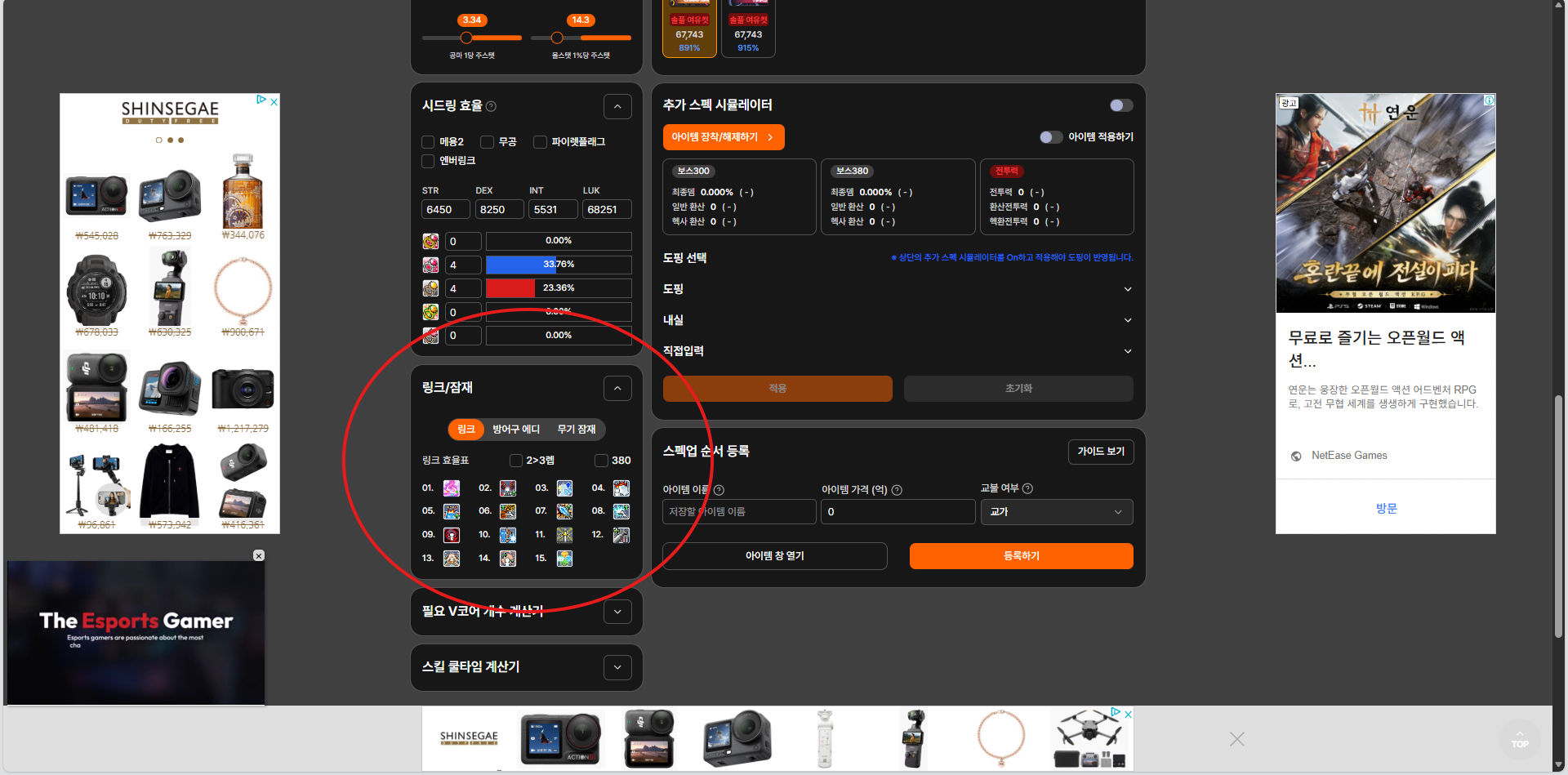Expand the 도핑 dropdown section
1568x775 pixels.
point(1128,288)
